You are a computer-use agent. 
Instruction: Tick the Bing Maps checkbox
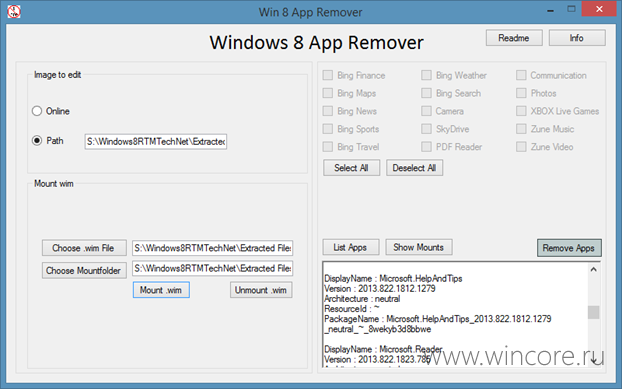(x=328, y=93)
